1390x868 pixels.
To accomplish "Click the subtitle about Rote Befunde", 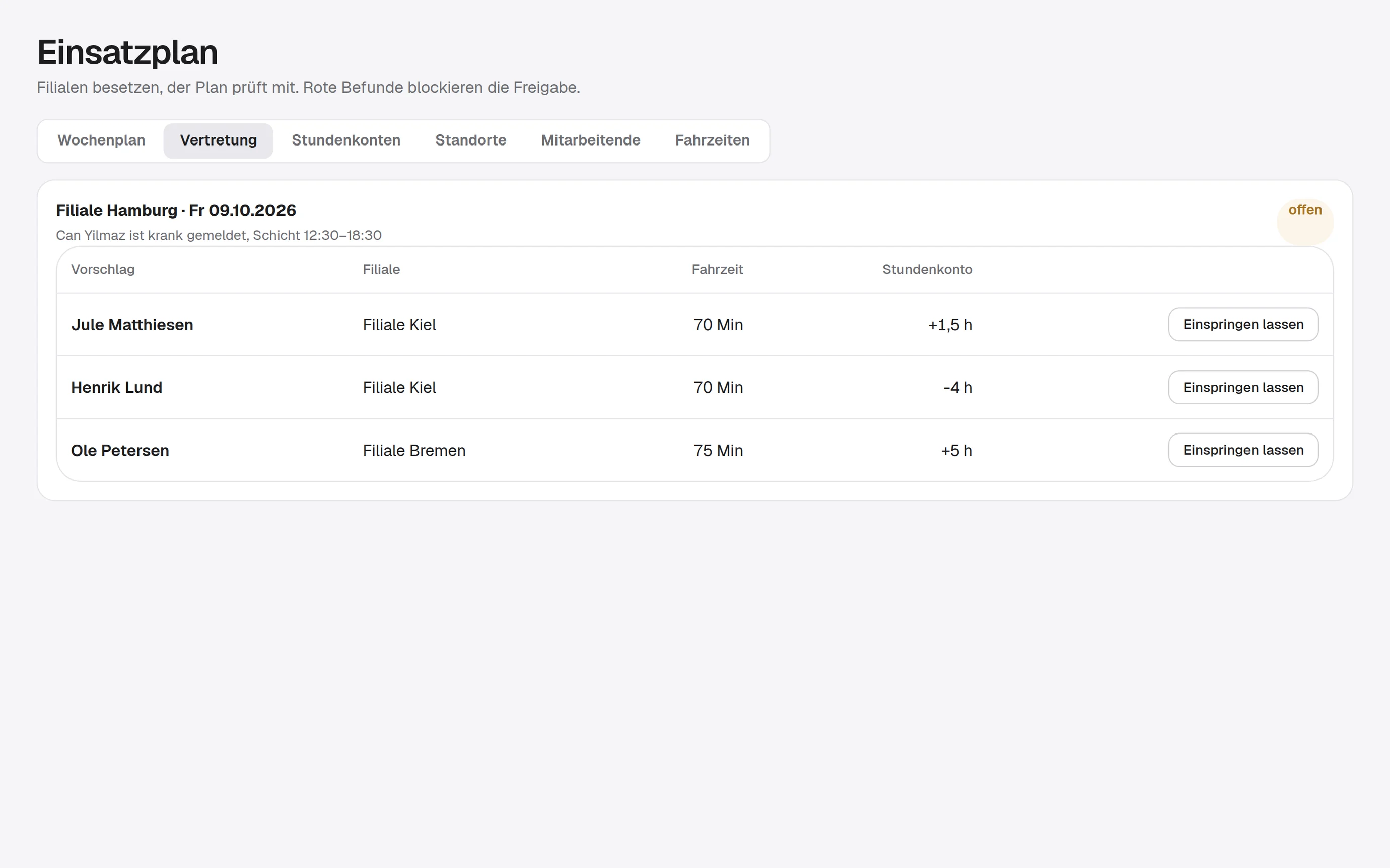I will pyautogui.click(x=308, y=87).
